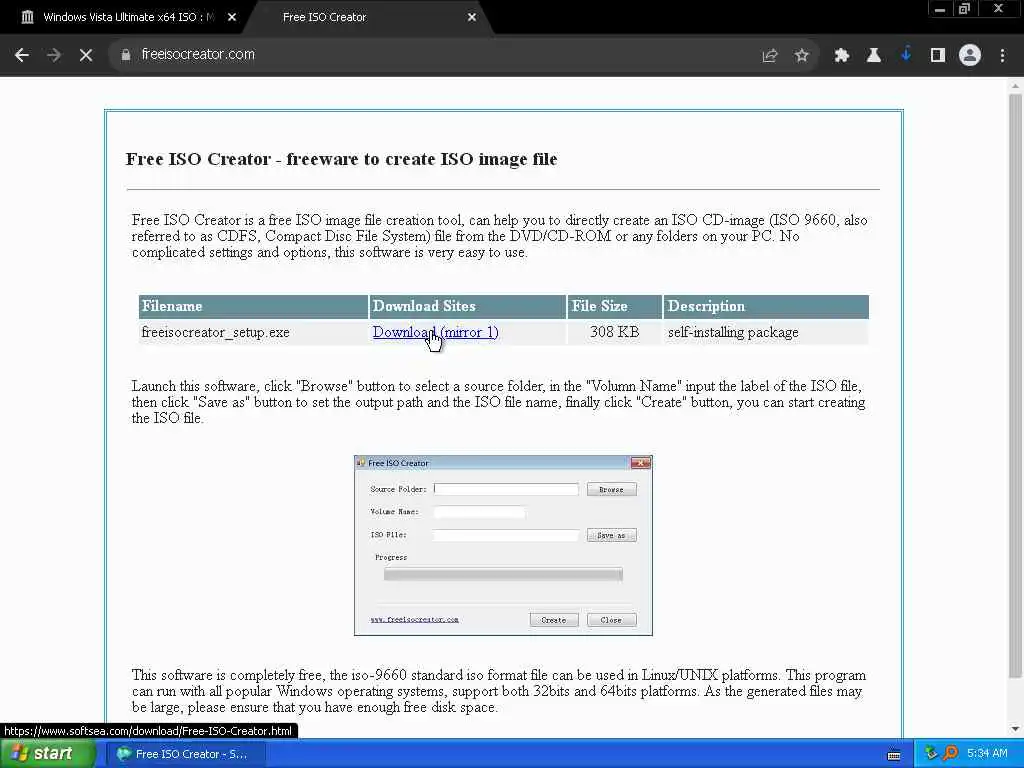Click the Filename column header
1024x768 pixels.
pyautogui.click(x=253, y=306)
